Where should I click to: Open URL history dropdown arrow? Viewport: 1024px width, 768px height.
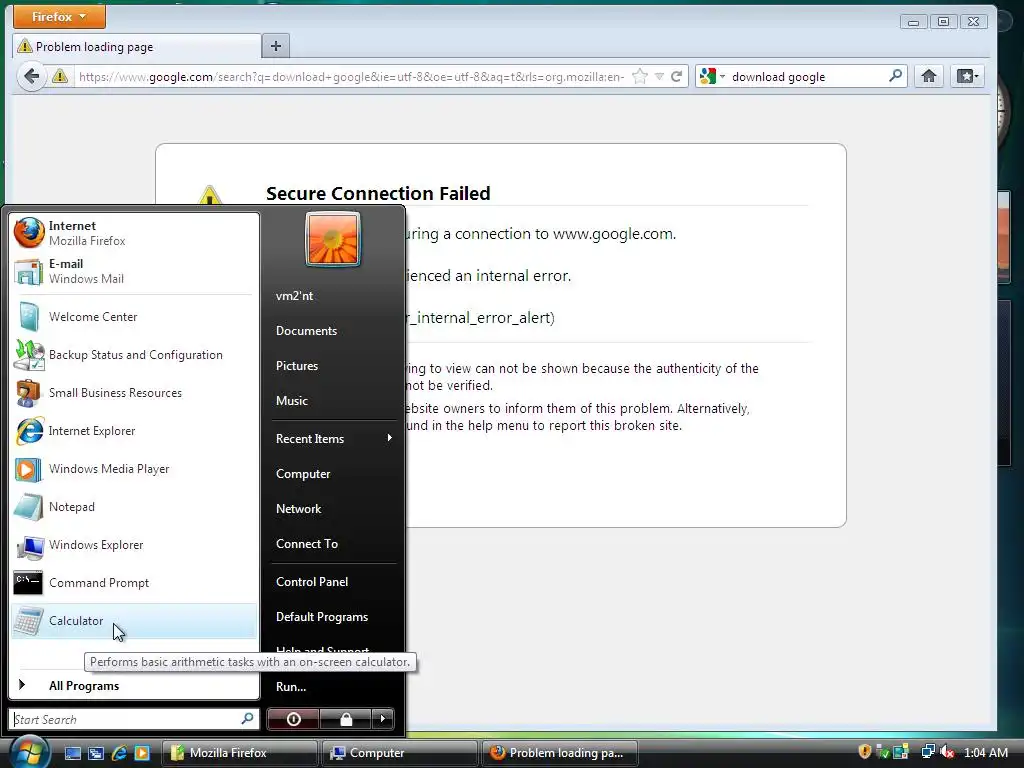(x=660, y=76)
